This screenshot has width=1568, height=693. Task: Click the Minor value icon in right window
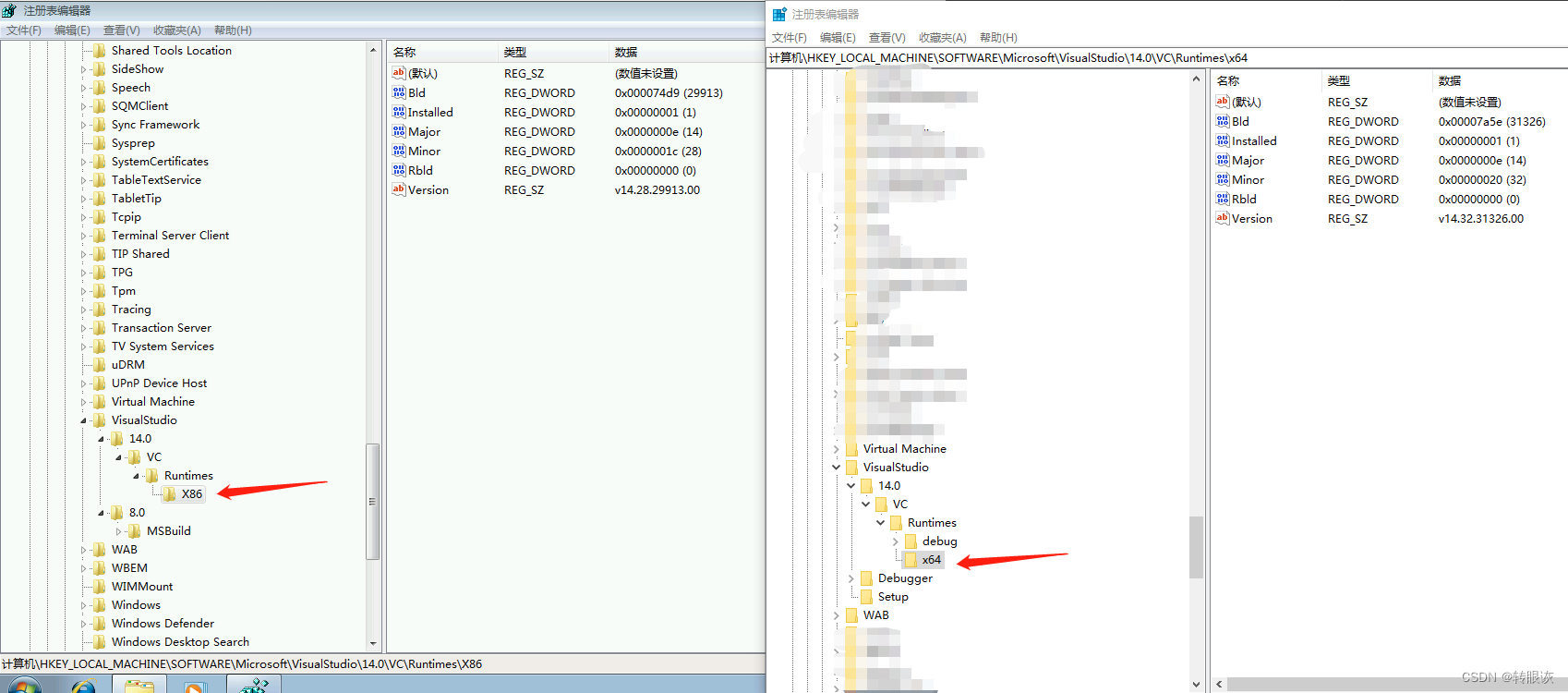point(1223,179)
